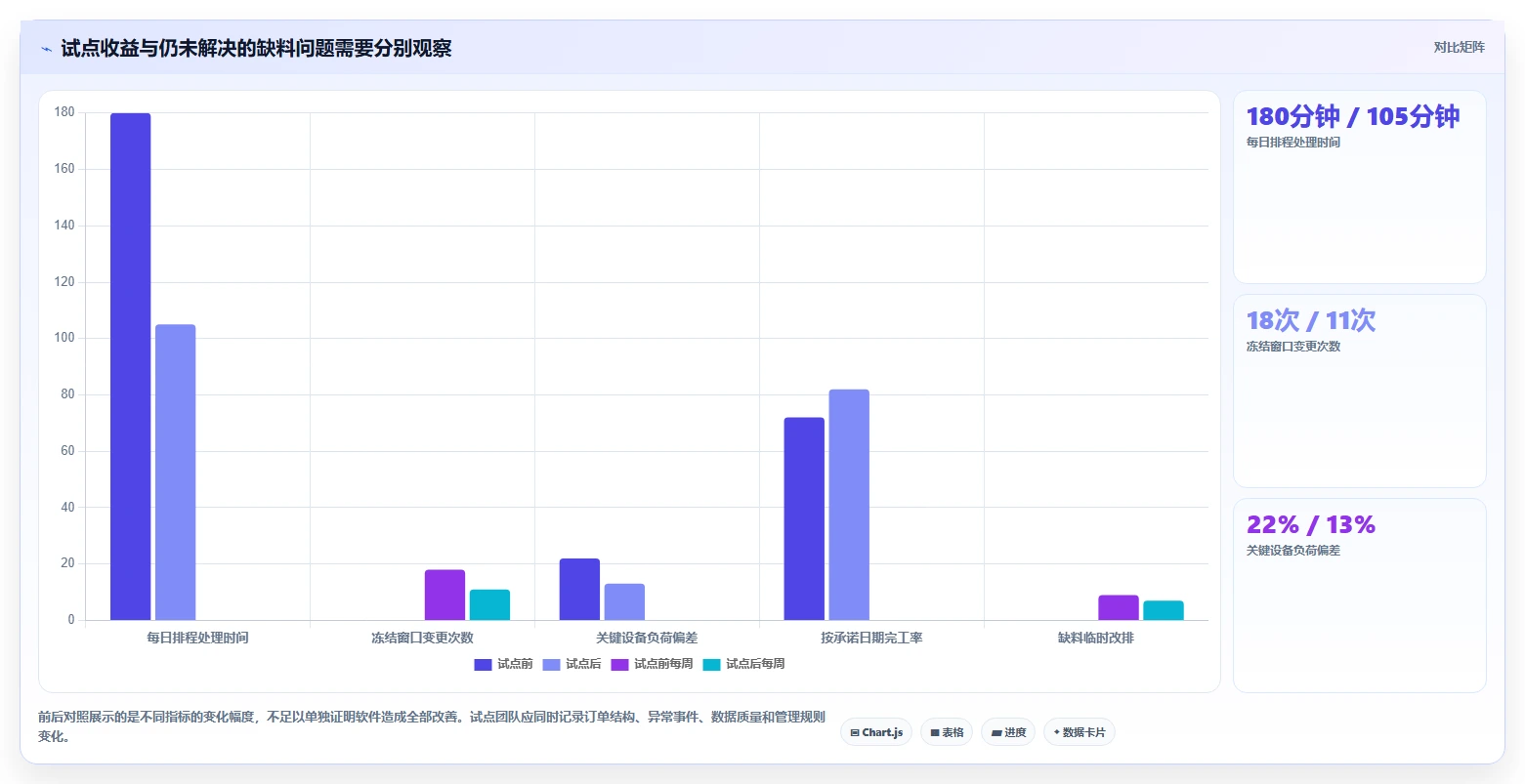Select the 105 试点后 bar for 每日排程处理时间

175,473
